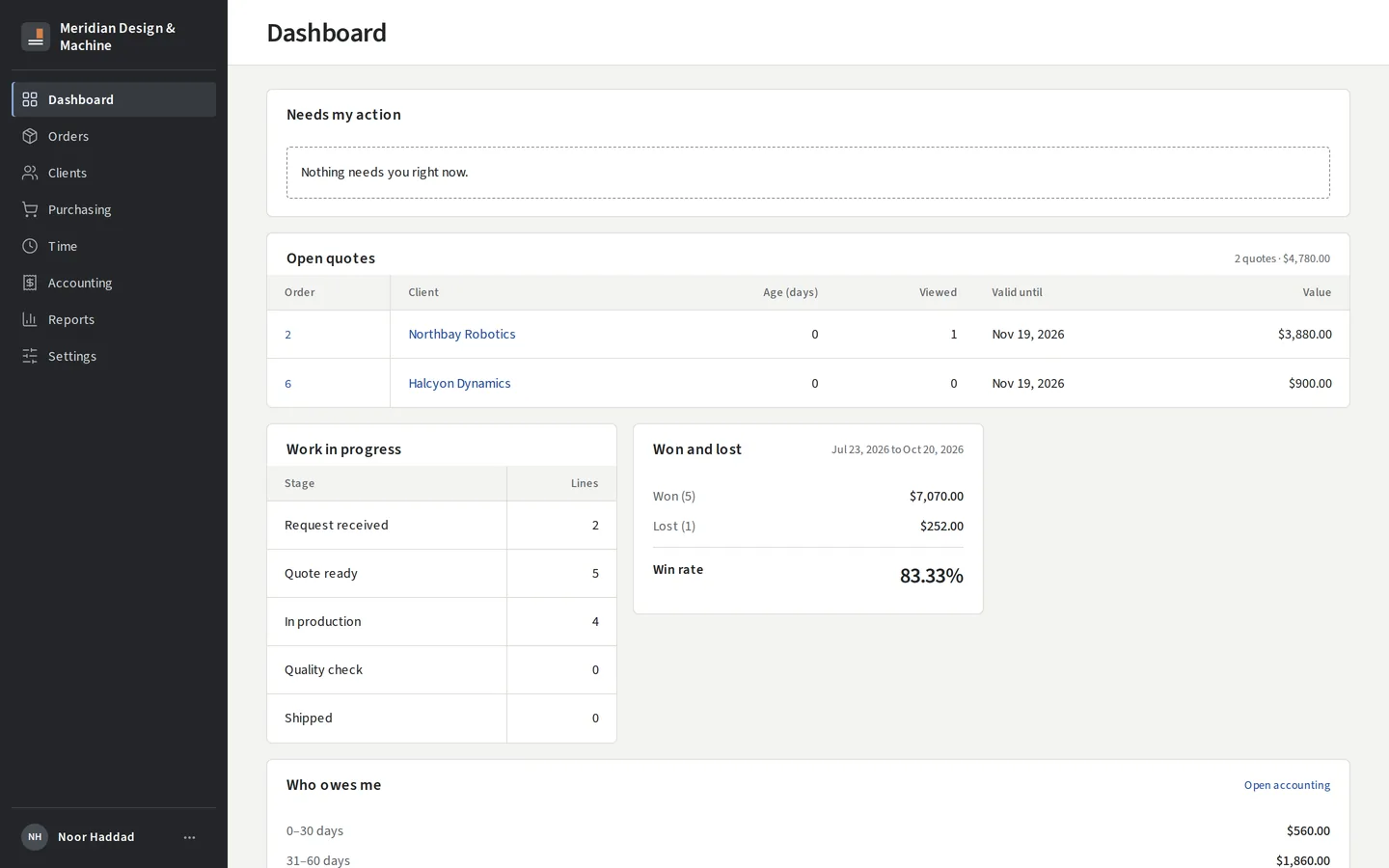Select Reports in the sidebar
This screenshot has width=1389, height=868.
[x=114, y=319]
